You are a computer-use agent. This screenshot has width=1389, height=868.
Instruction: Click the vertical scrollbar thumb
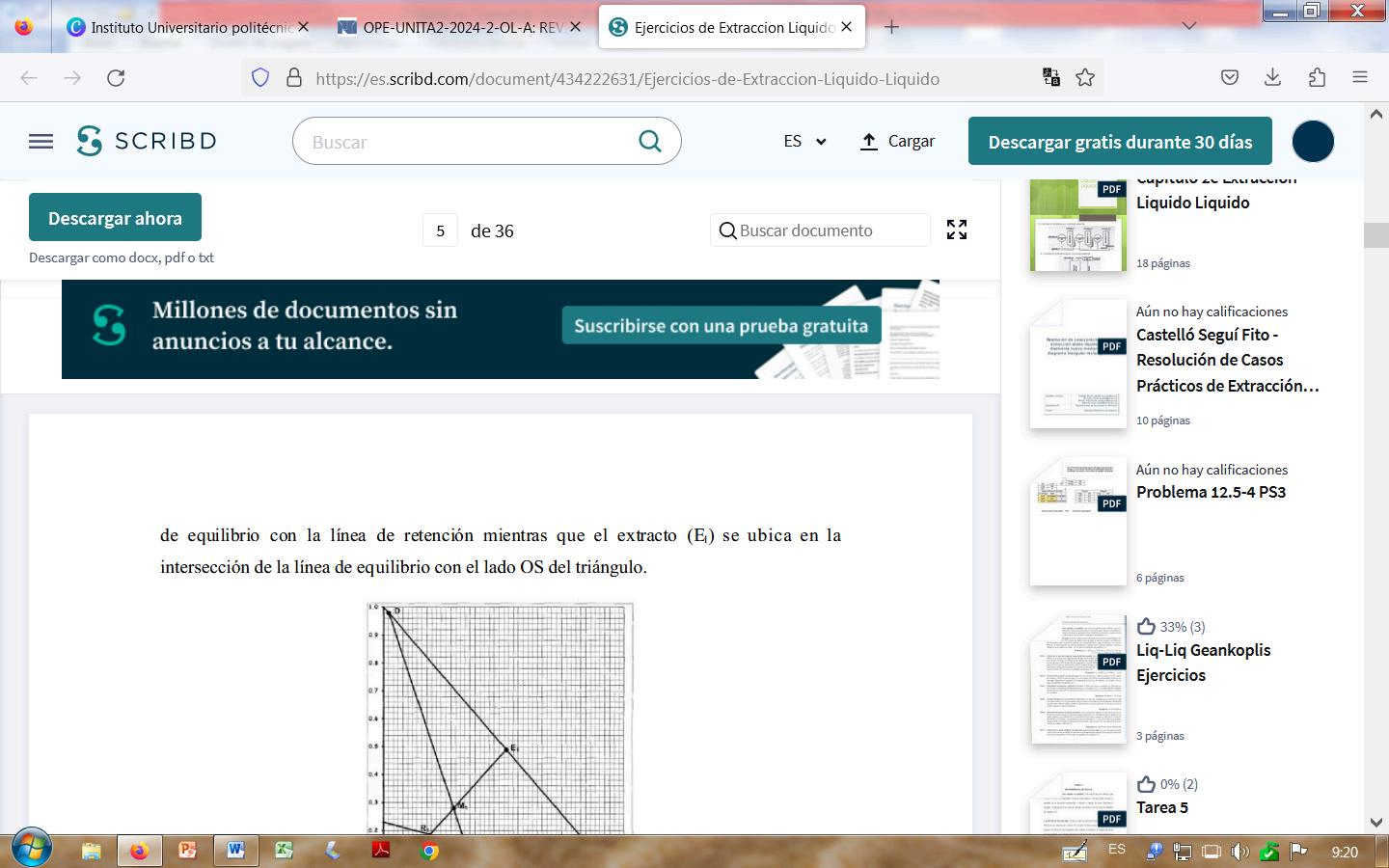point(1376,235)
